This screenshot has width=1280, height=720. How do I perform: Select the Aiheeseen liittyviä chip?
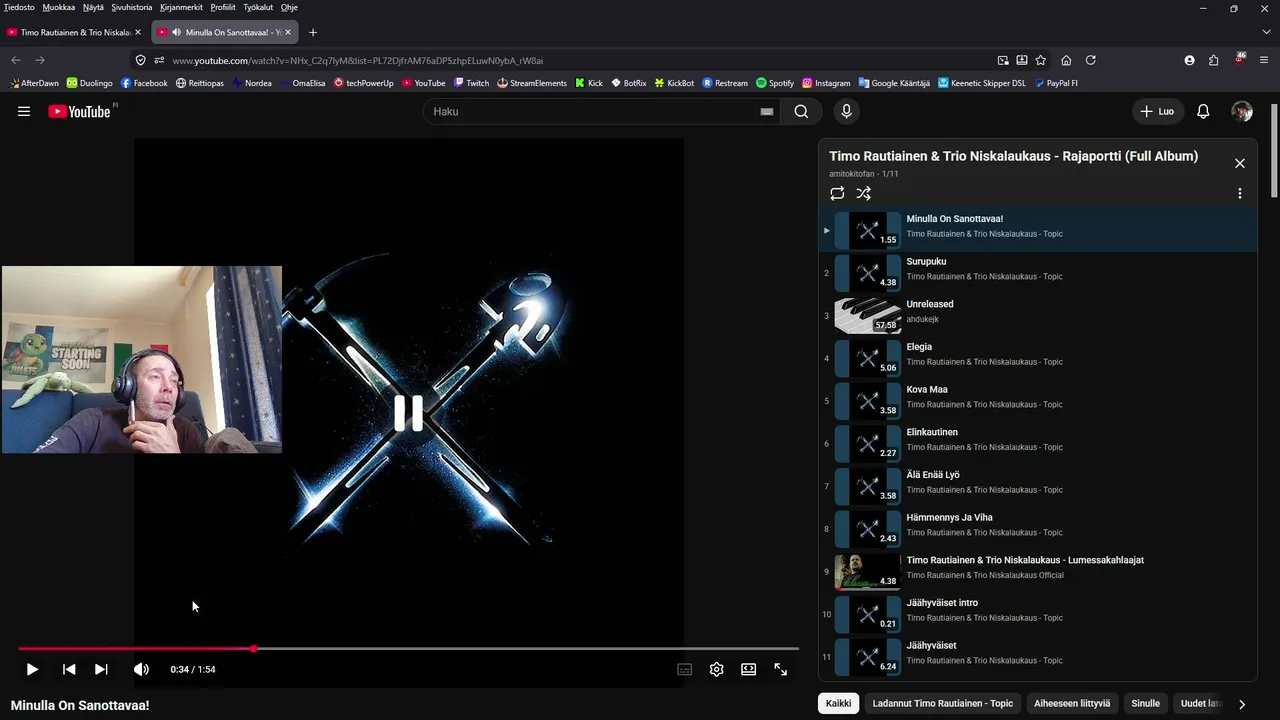1072,703
